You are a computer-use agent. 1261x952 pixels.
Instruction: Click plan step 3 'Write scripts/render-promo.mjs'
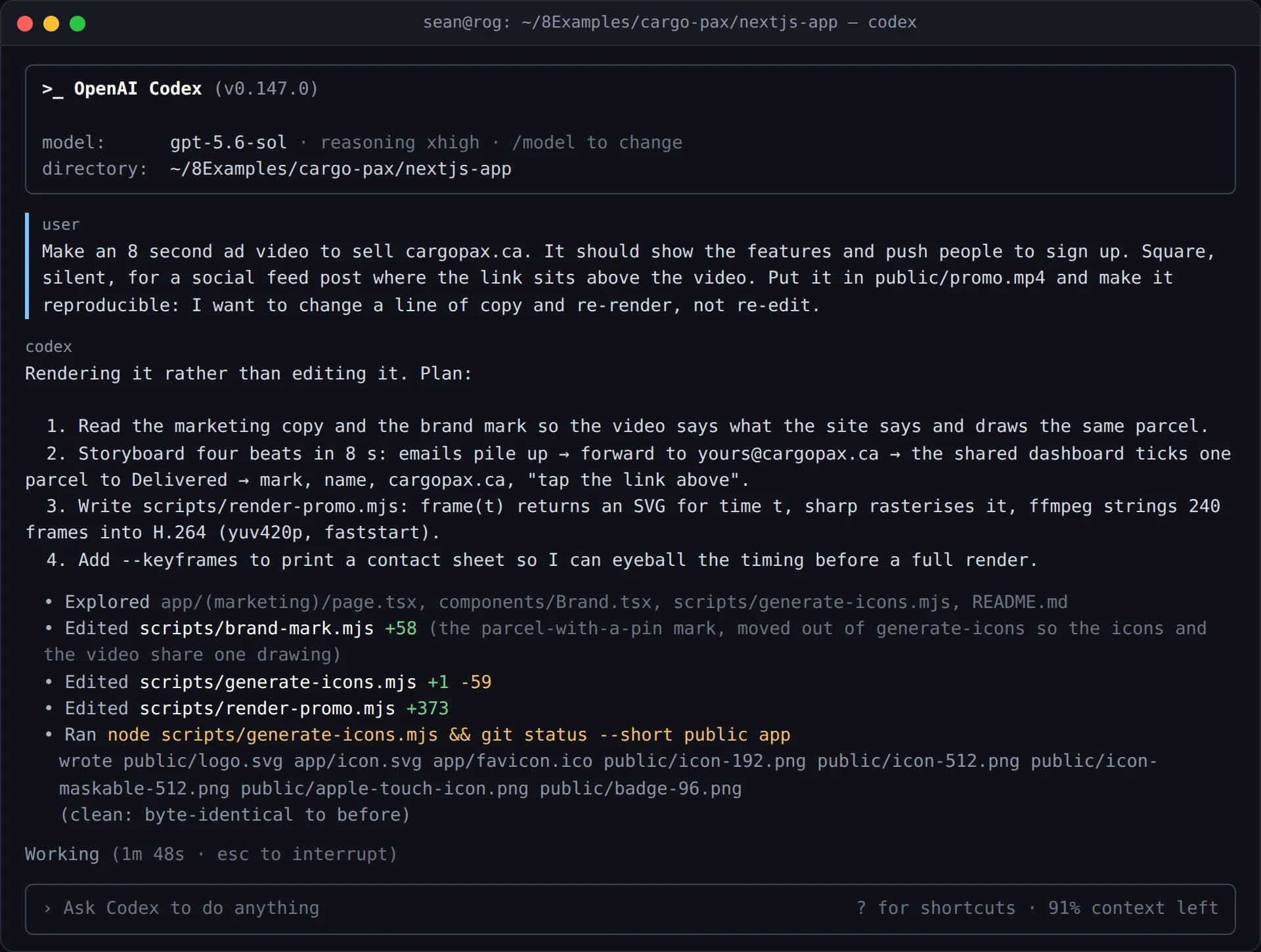point(623,519)
